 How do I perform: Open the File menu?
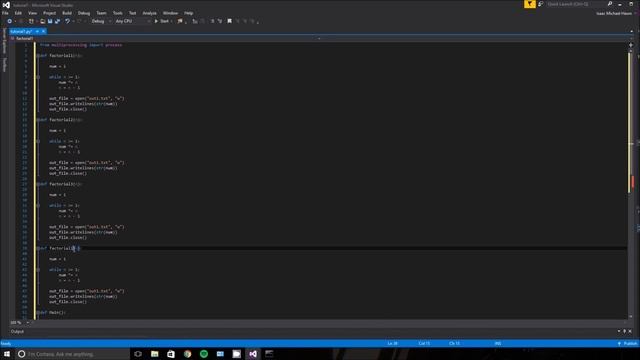(5, 13)
